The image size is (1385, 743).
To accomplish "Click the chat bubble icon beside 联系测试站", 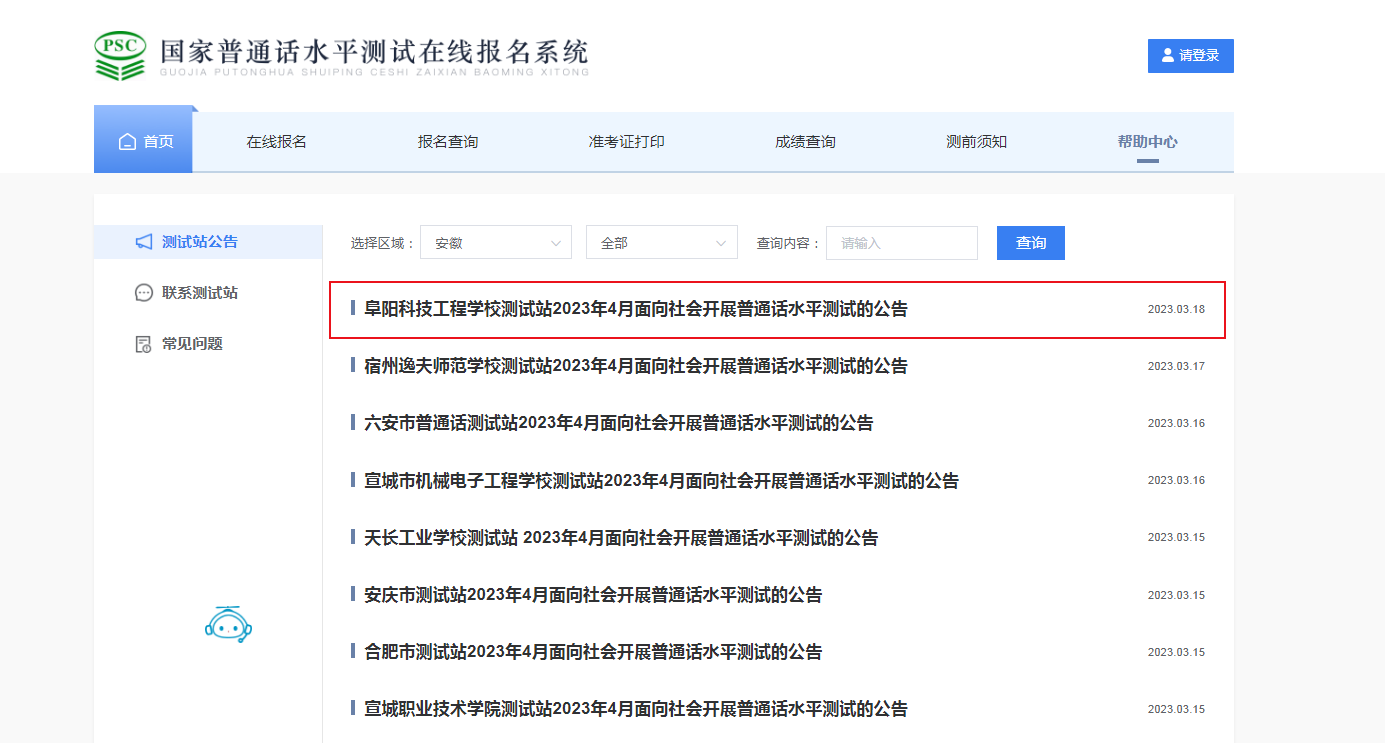I will [x=144, y=293].
